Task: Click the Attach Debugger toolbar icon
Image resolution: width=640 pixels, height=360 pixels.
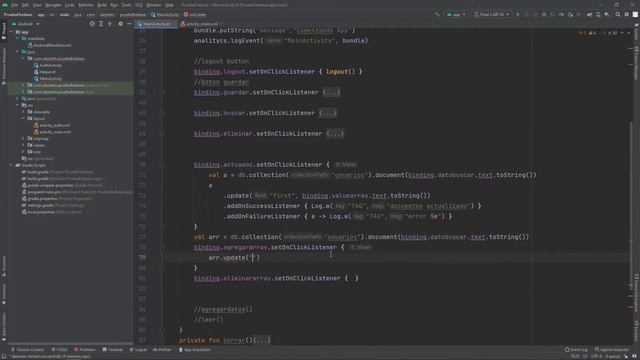Action: pyautogui.click(x=570, y=14)
